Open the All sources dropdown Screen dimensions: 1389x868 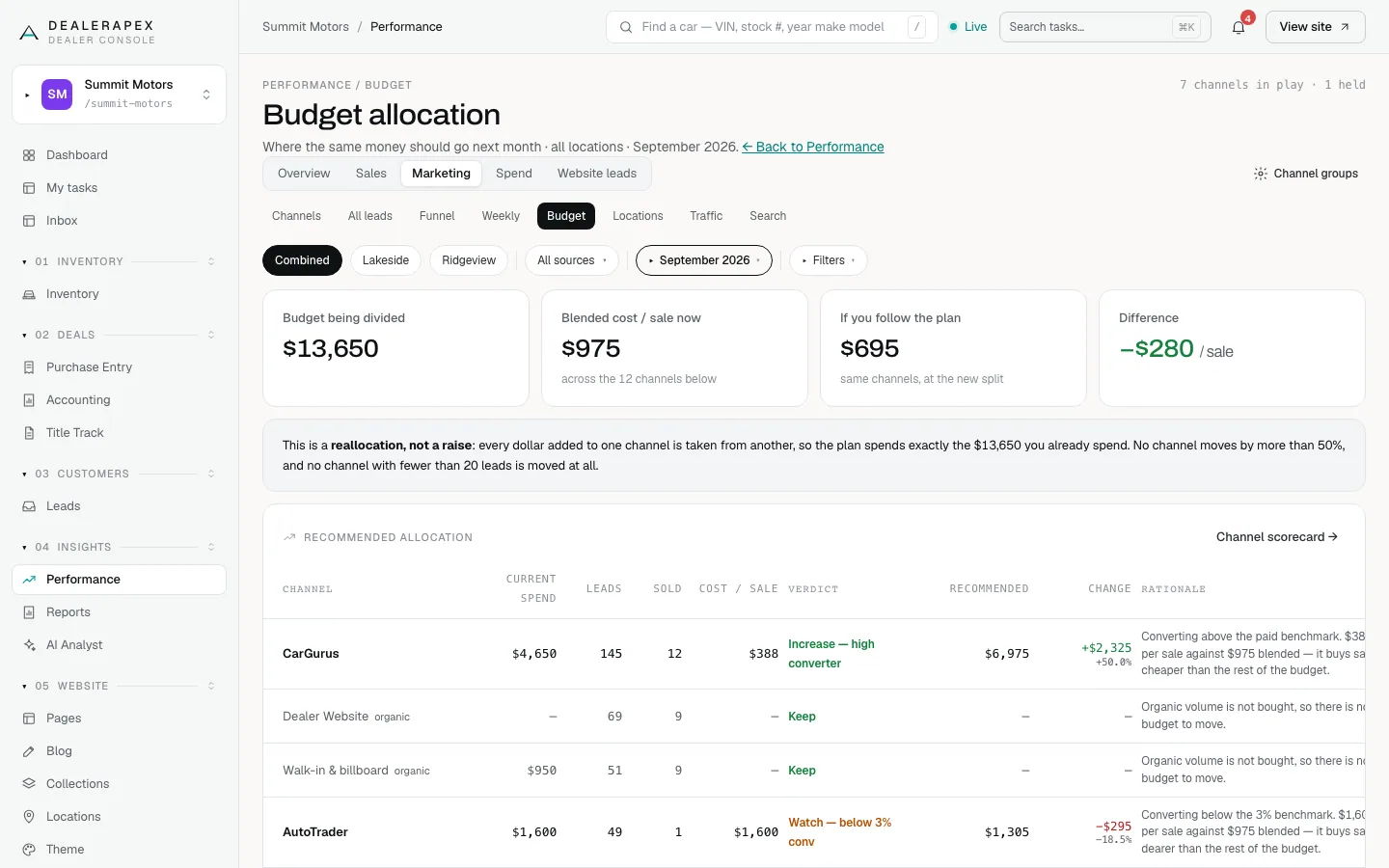point(572,260)
